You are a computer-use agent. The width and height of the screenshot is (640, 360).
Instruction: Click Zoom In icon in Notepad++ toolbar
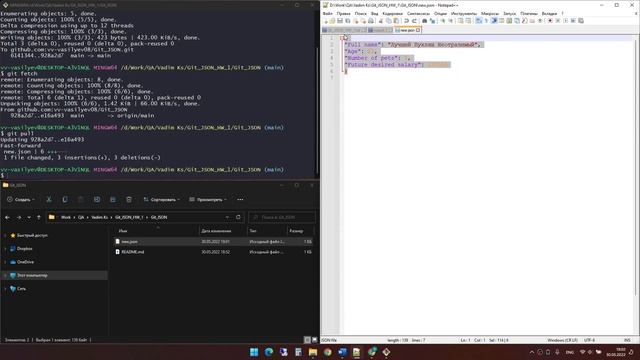click(x=442, y=21)
